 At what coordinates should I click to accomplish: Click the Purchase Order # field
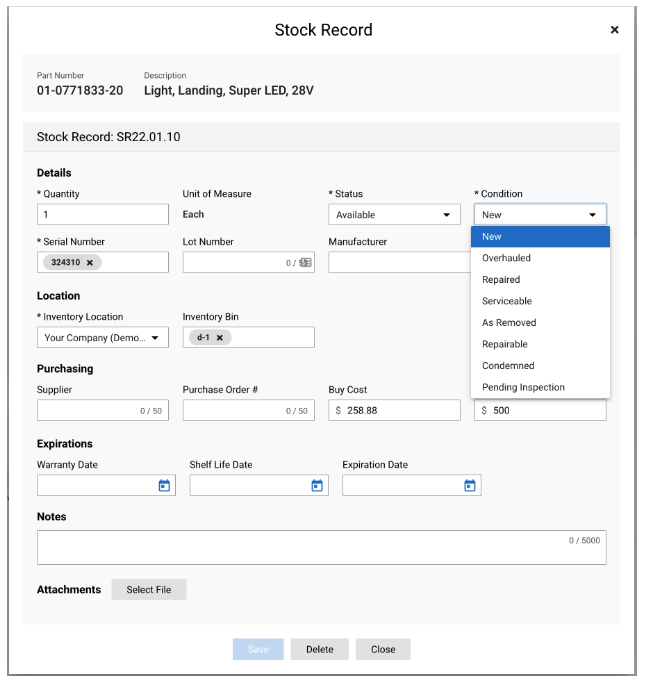pyautogui.click(x=249, y=410)
